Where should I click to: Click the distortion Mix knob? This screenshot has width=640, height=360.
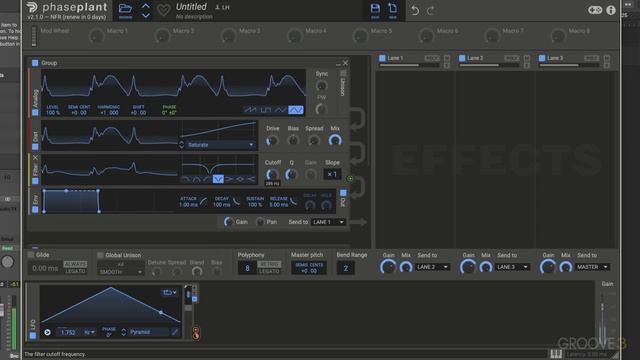point(335,140)
